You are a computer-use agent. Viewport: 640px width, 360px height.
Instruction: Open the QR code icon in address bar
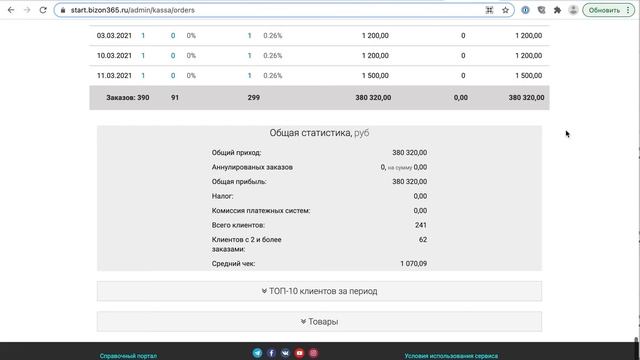tap(489, 10)
